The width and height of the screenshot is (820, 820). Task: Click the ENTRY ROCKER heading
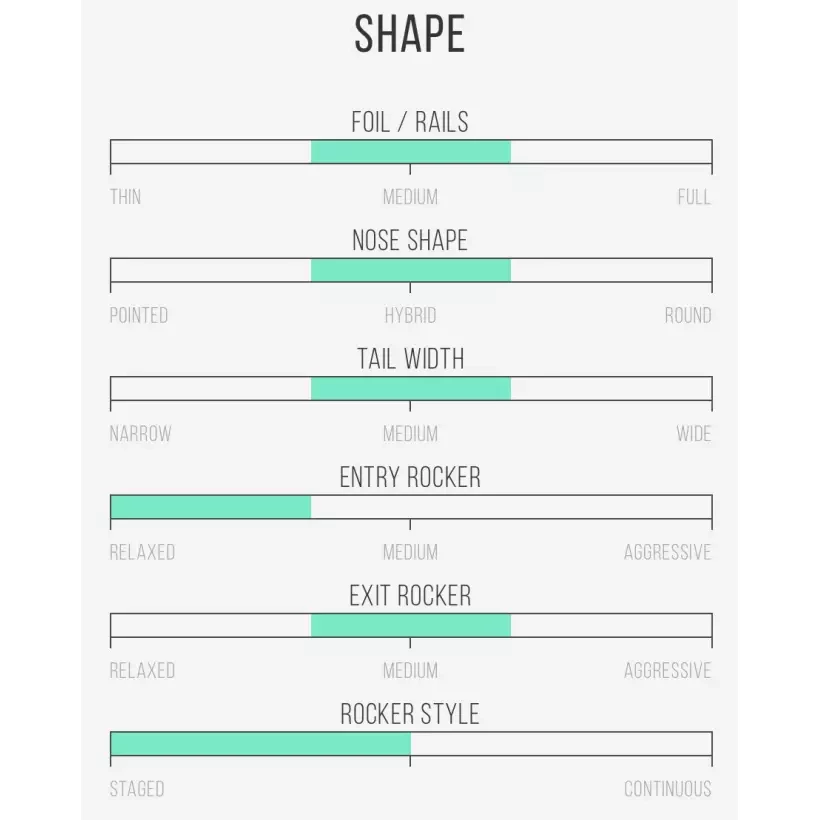coord(410,477)
